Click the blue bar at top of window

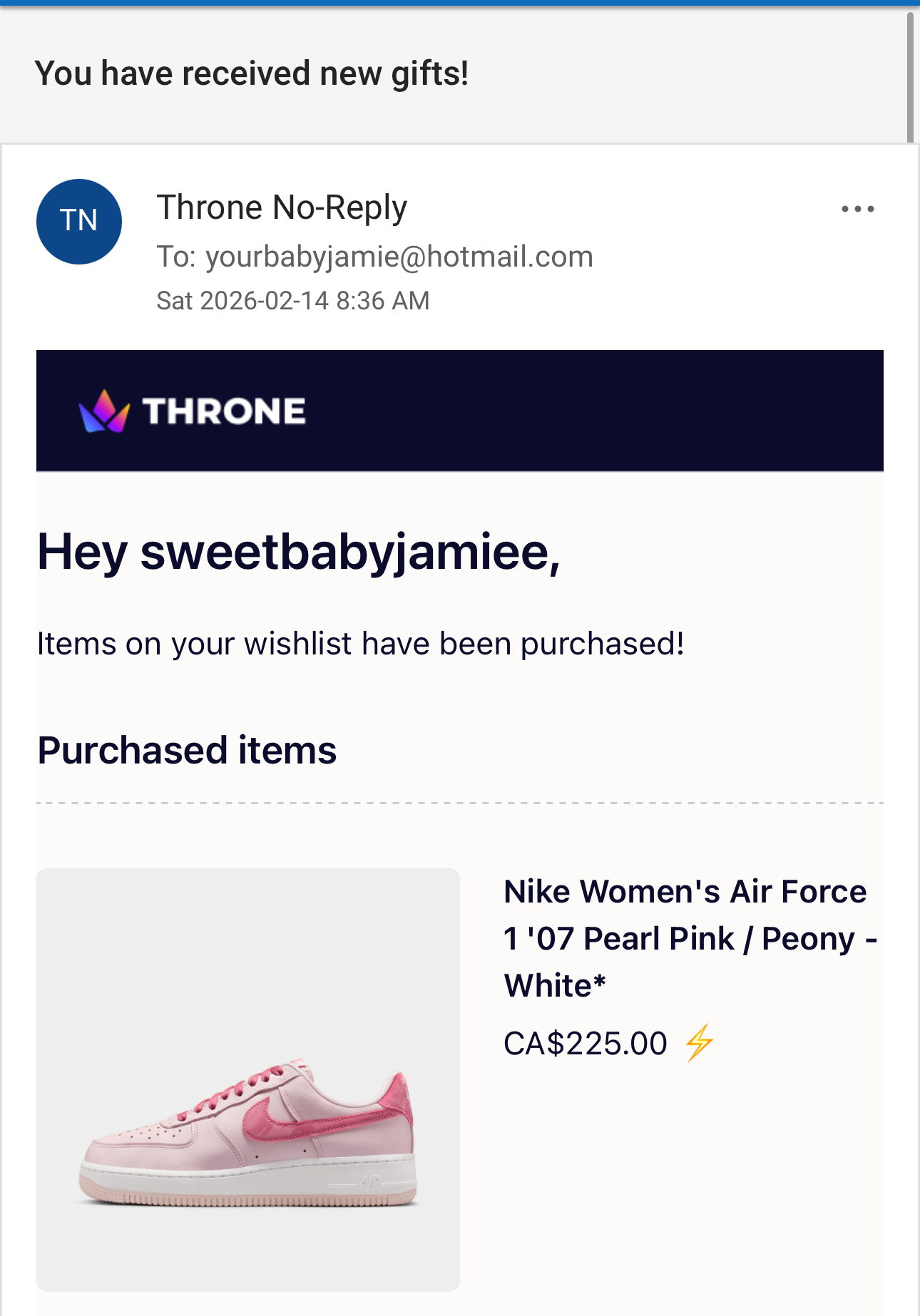[x=460, y=3]
